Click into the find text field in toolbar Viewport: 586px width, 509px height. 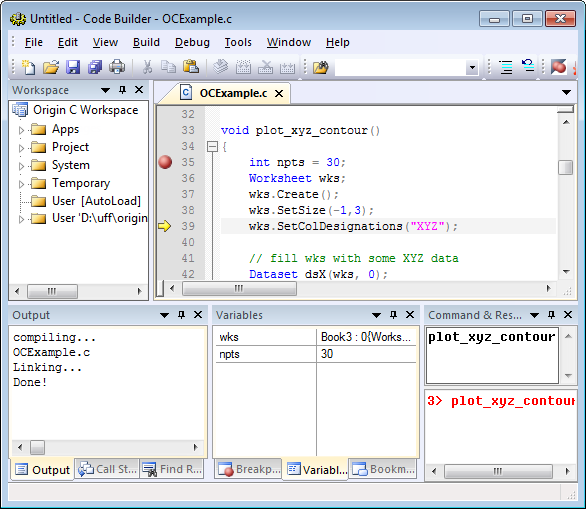tap(400, 68)
